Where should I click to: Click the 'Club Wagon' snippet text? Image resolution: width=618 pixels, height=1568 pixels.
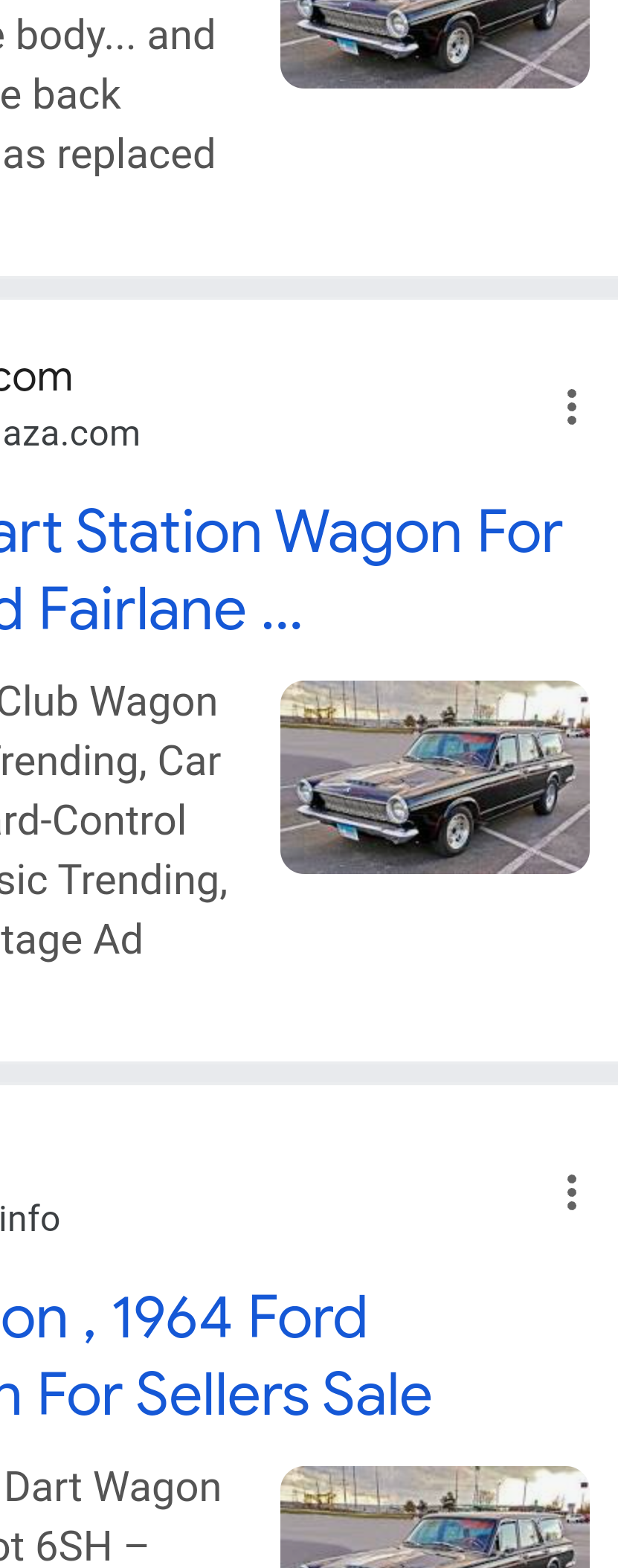(109, 702)
